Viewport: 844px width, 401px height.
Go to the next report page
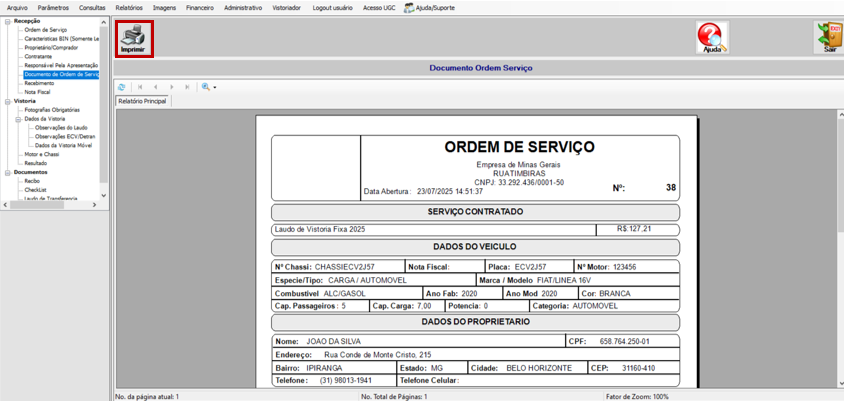click(172, 87)
